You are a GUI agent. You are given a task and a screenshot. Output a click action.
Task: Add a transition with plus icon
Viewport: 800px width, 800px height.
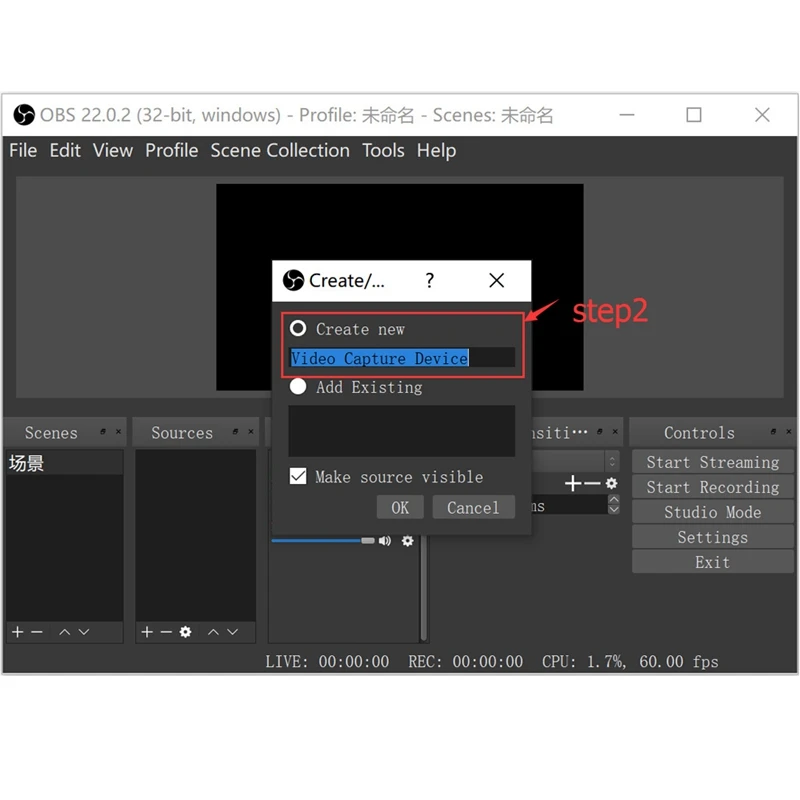pos(573,483)
